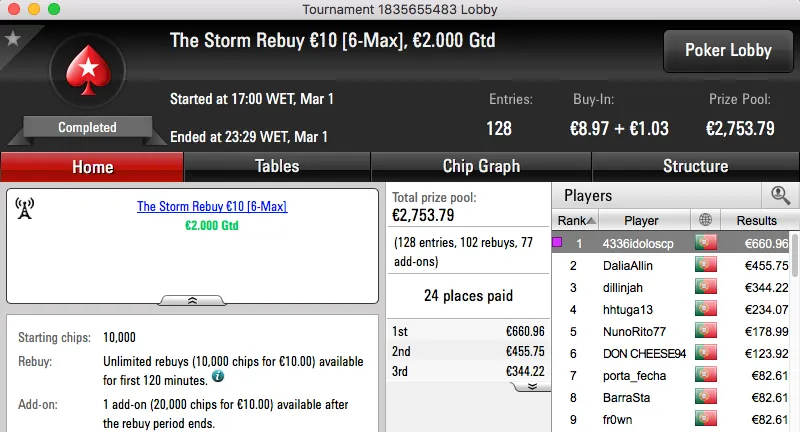
Task: Click the purple marker beside rank 1
Action: tap(557, 242)
